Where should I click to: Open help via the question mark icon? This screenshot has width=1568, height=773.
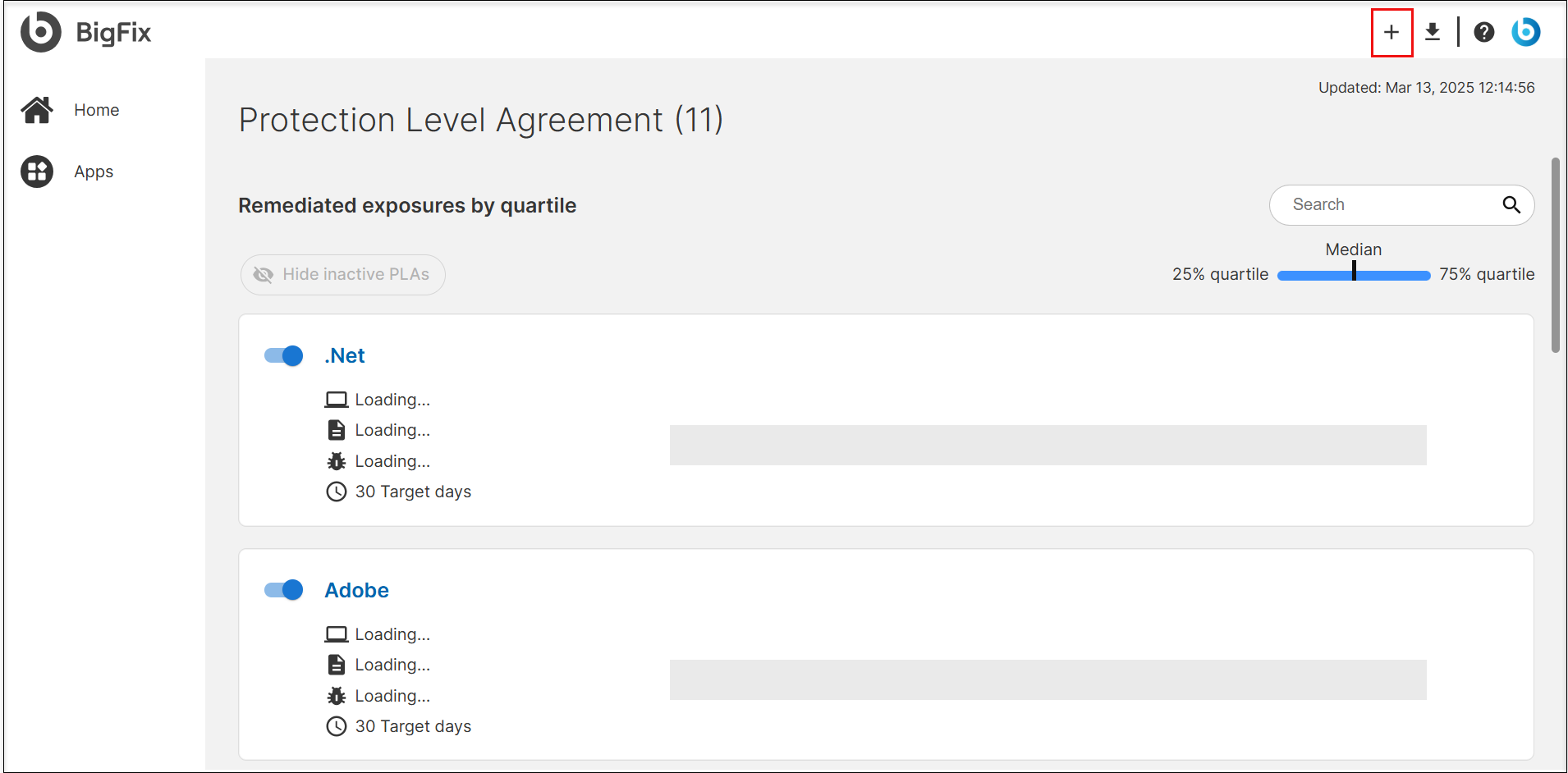pyautogui.click(x=1483, y=33)
